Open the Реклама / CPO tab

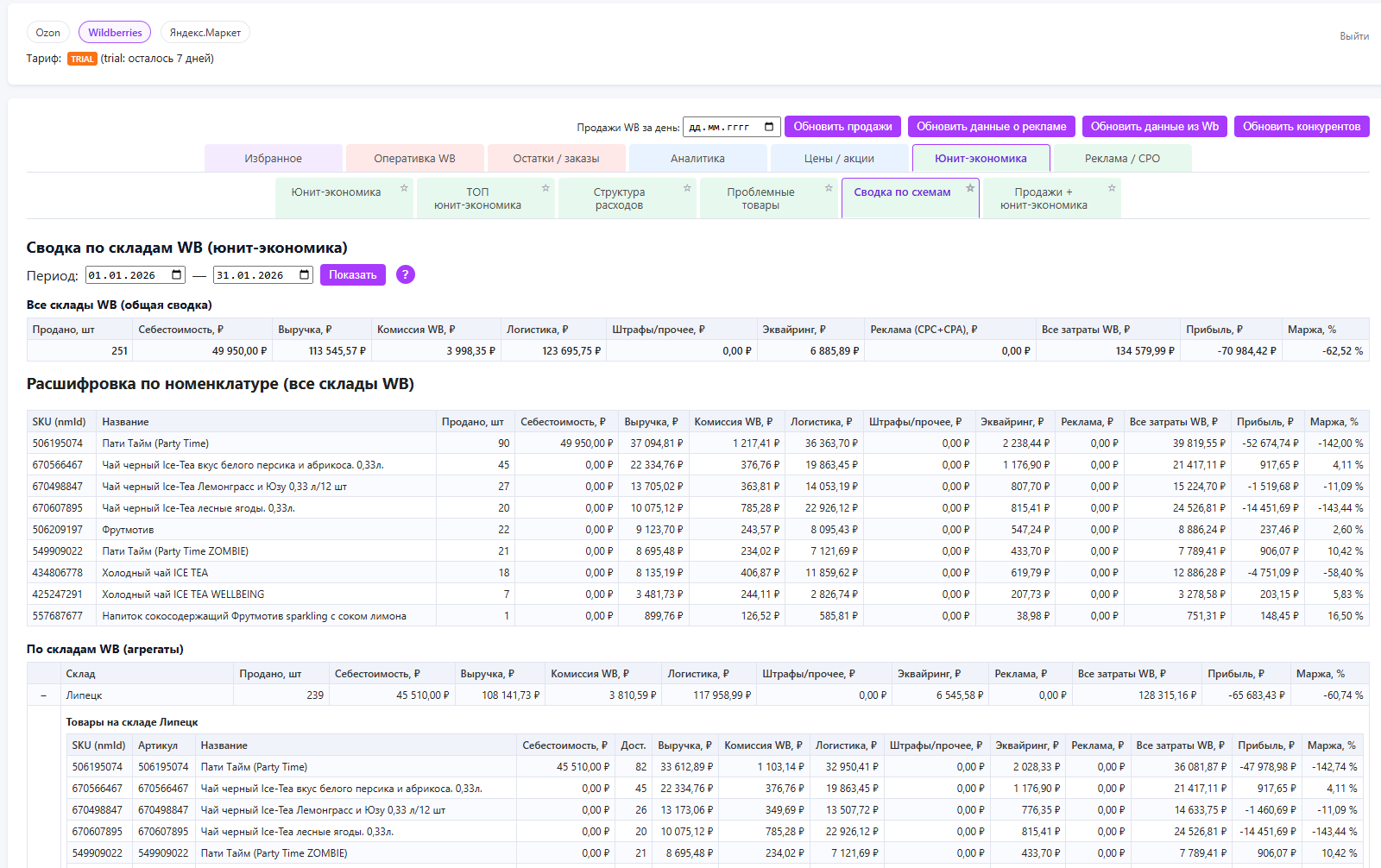(1123, 159)
